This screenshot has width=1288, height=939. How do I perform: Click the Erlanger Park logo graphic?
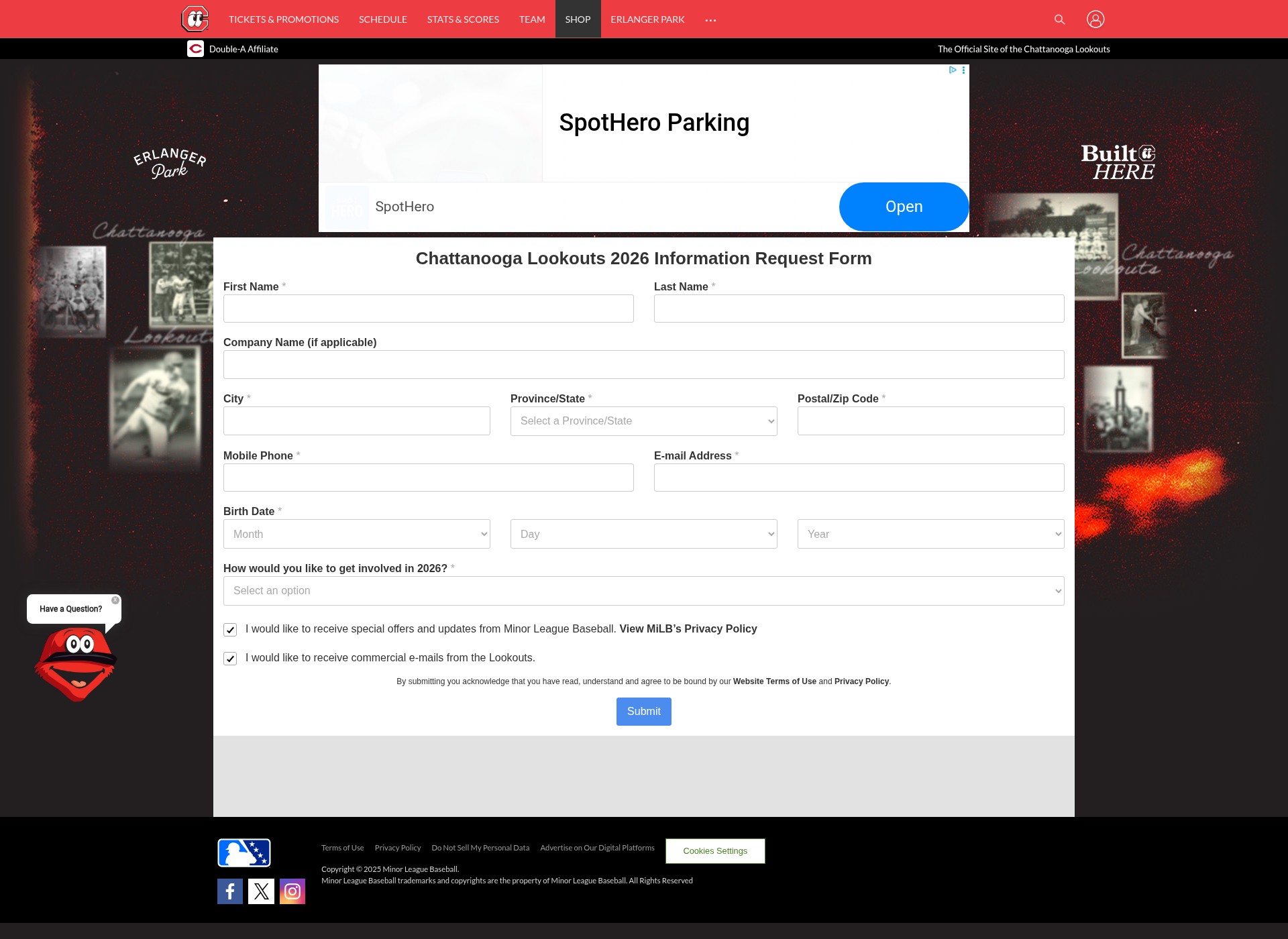pos(170,163)
